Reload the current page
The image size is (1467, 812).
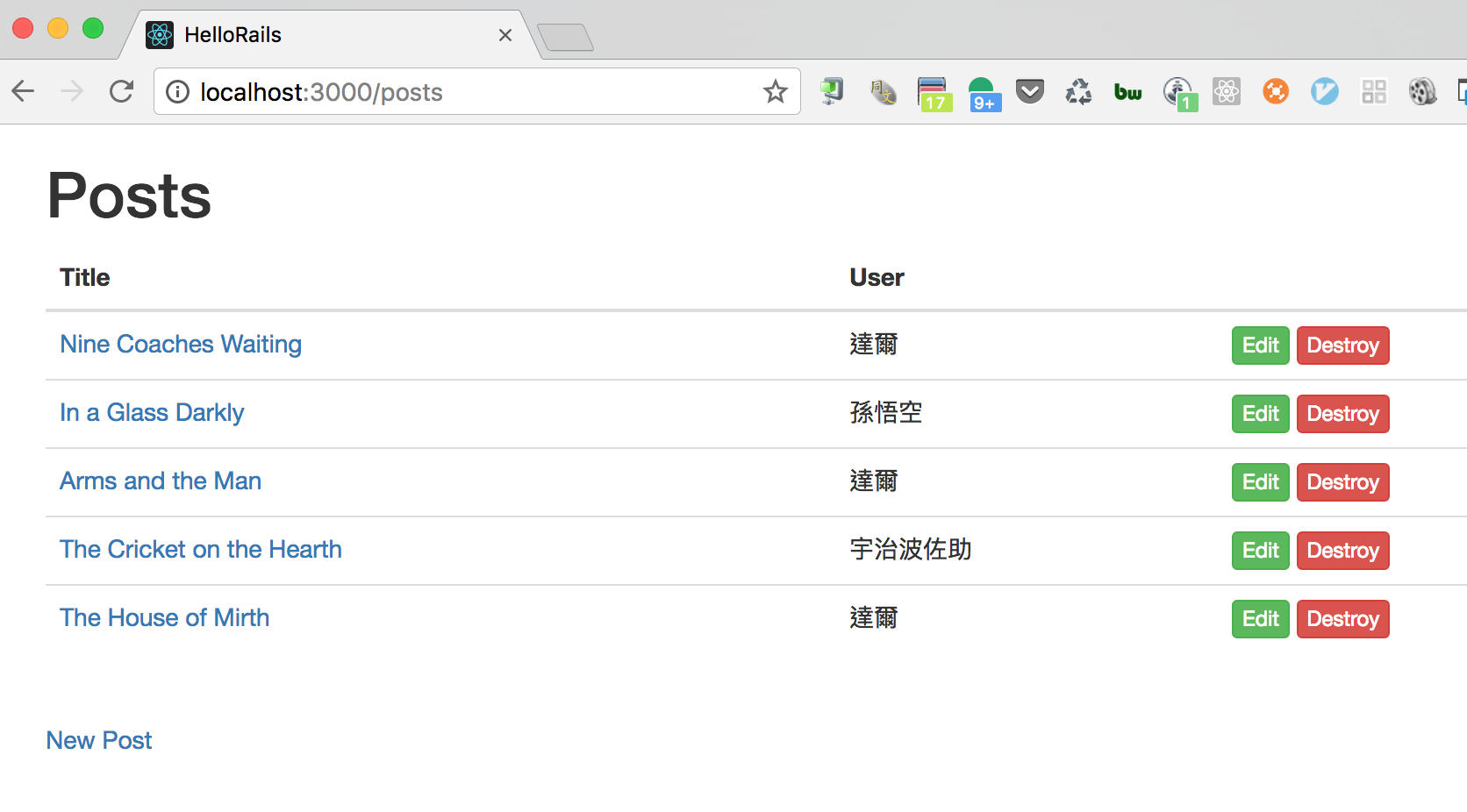click(x=121, y=91)
